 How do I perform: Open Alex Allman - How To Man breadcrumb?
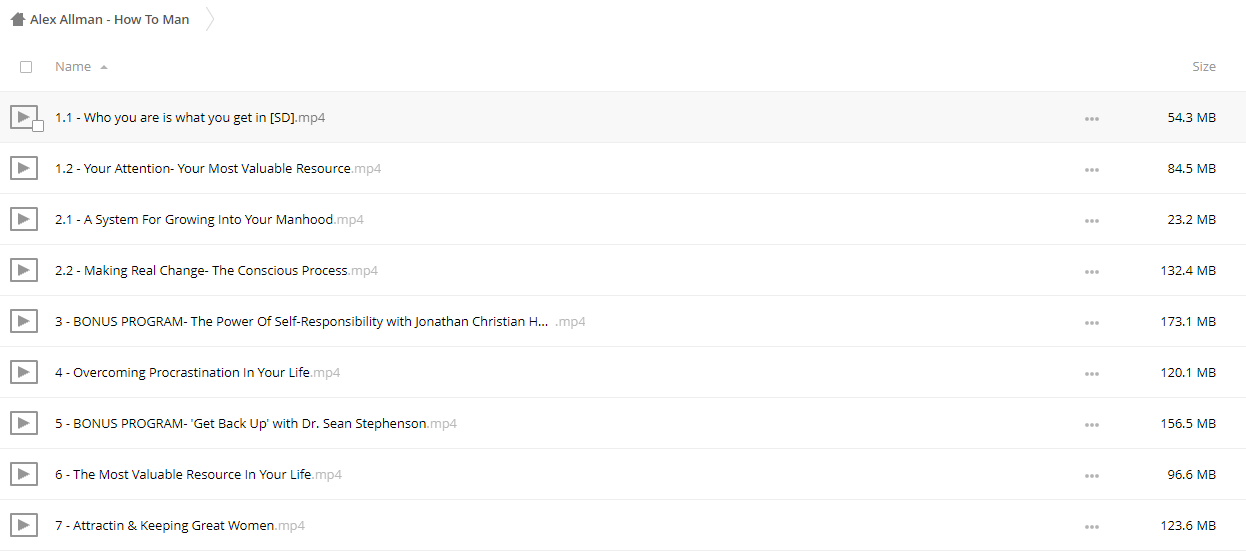[110, 19]
